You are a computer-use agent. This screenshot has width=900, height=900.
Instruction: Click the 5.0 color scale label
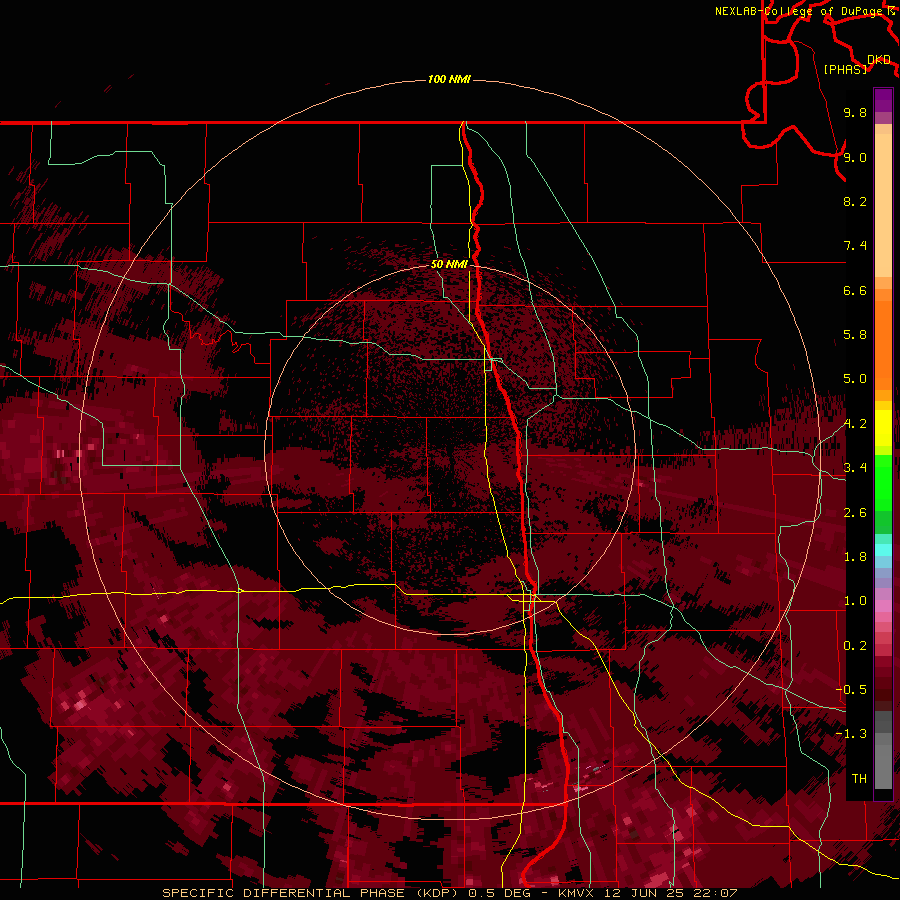pos(855,379)
